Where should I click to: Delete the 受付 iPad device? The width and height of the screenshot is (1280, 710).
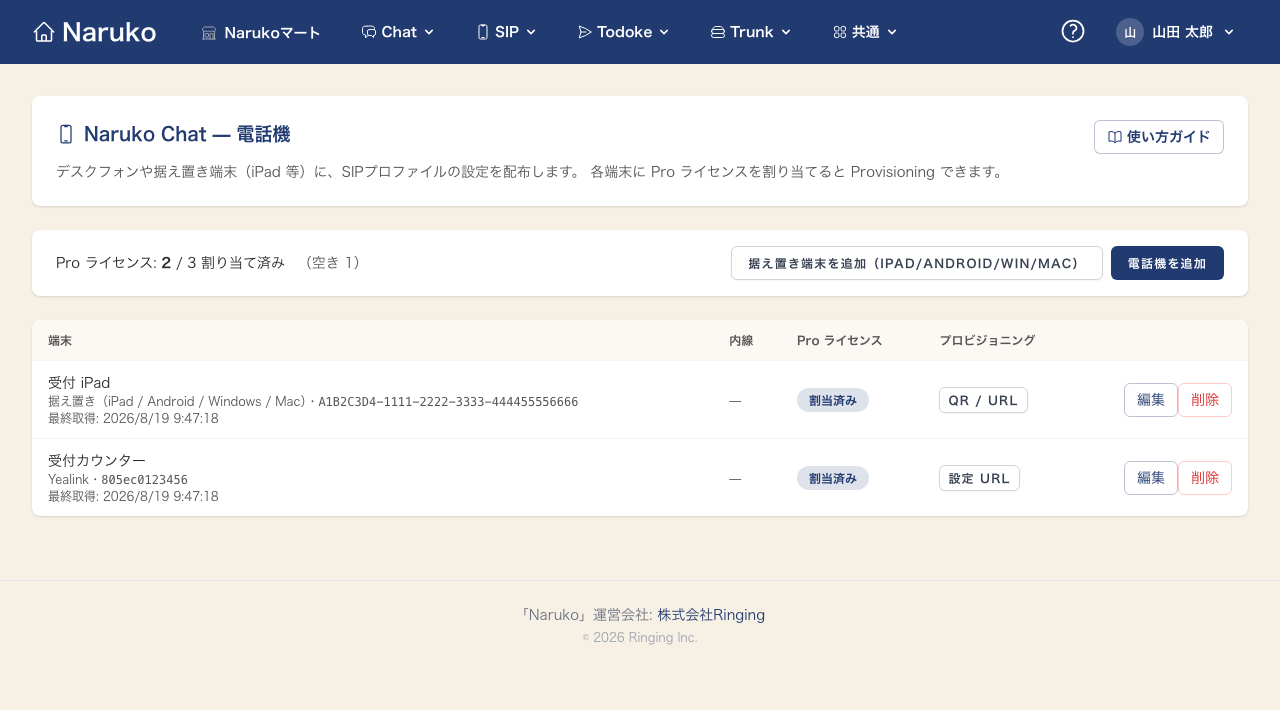click(1205, 400)
